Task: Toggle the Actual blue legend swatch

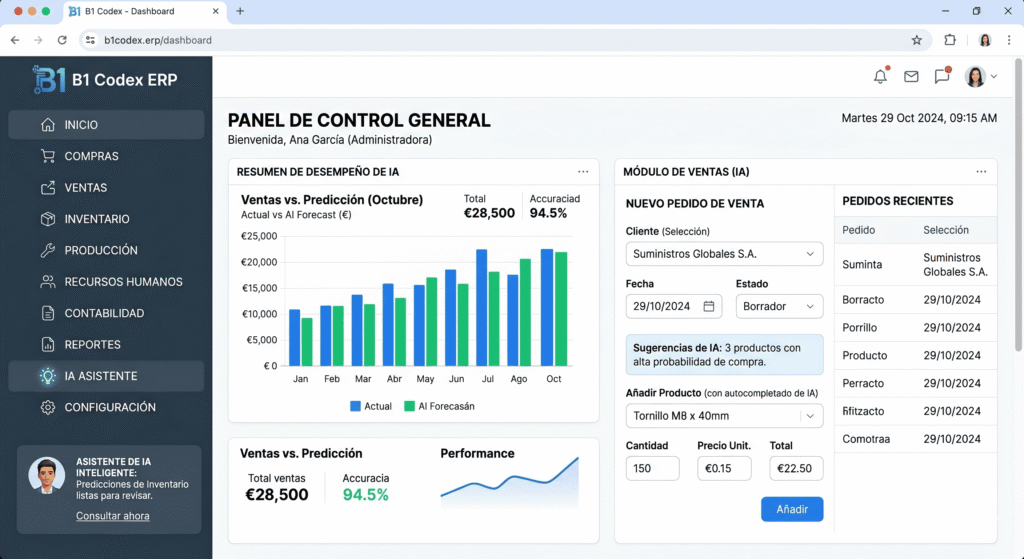Action: [355, 406]
